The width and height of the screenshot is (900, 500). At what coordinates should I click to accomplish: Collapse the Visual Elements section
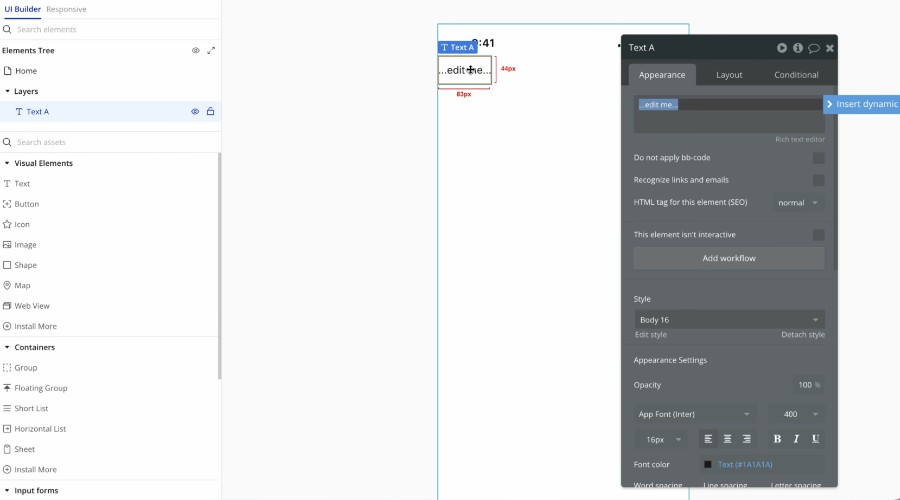coord(7,163)
